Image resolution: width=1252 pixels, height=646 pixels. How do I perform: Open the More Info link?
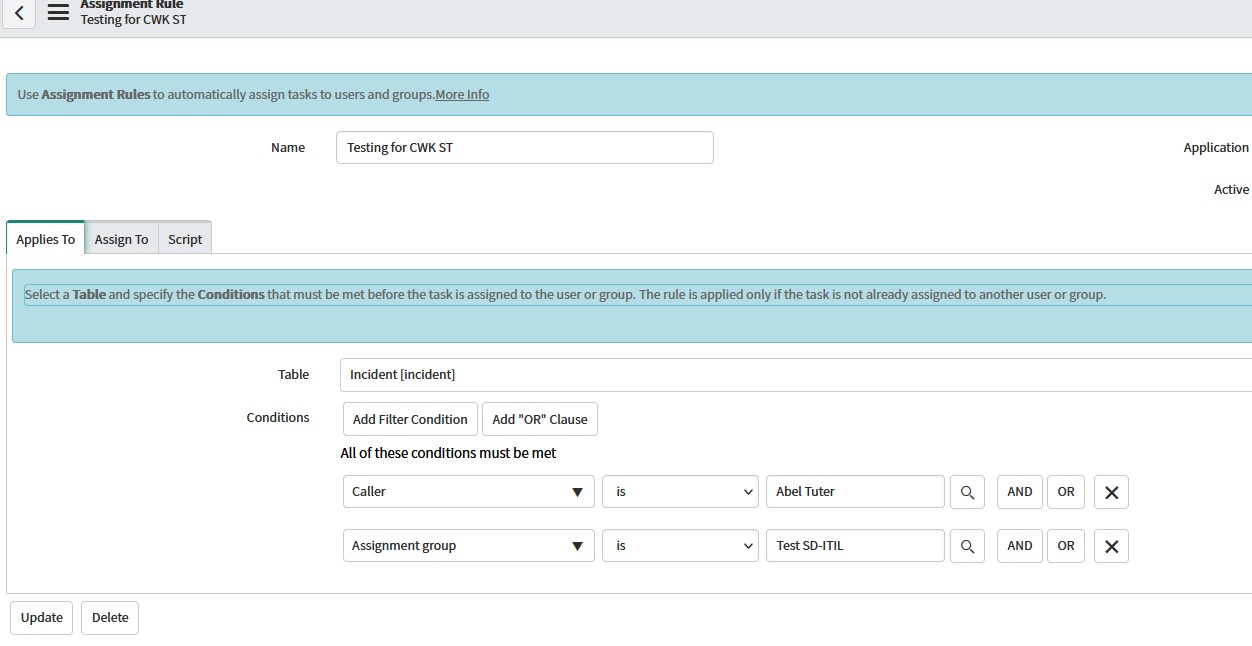462,95
